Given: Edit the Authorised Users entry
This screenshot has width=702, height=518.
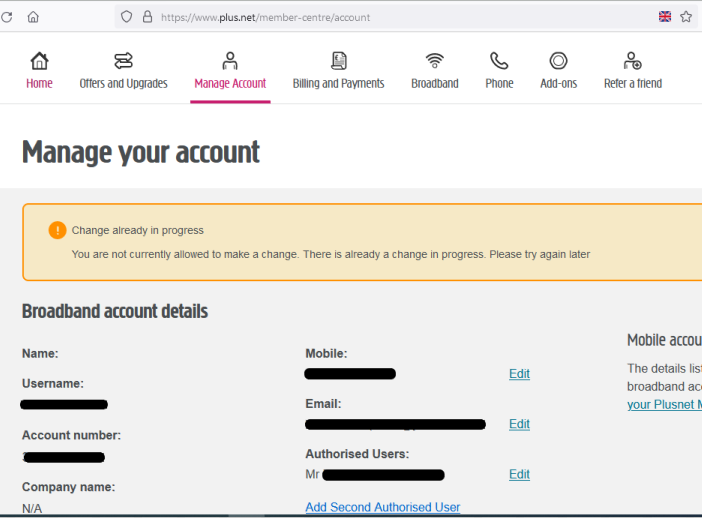Looking at the screenshot, I should click(519, 475).
